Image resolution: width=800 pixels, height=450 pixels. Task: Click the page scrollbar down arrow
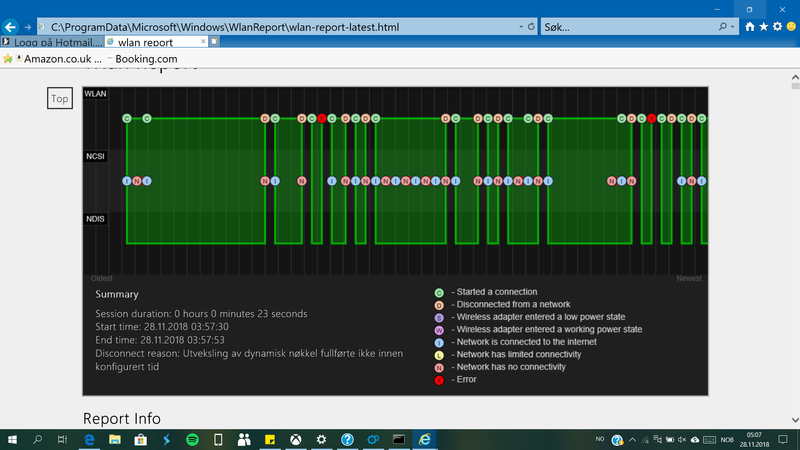(795, 420)
